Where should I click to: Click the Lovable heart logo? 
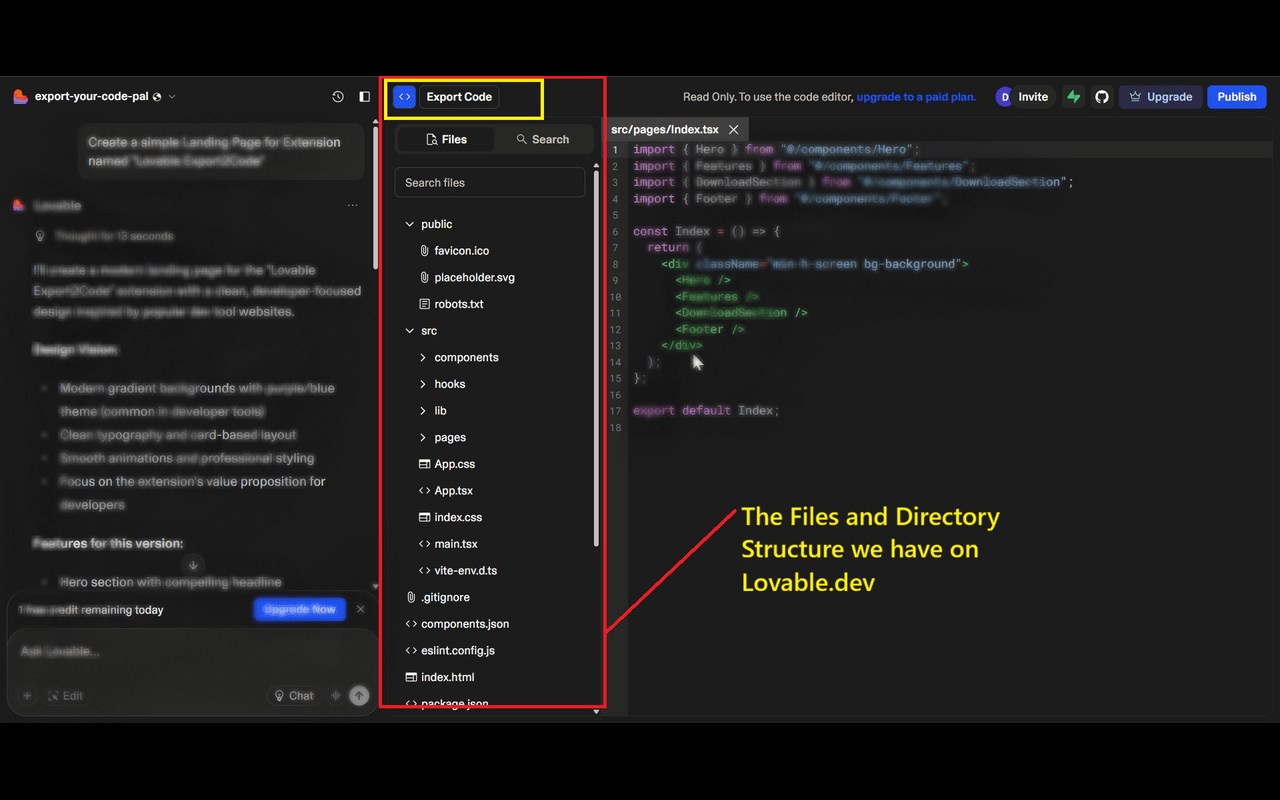click(20, 96)
